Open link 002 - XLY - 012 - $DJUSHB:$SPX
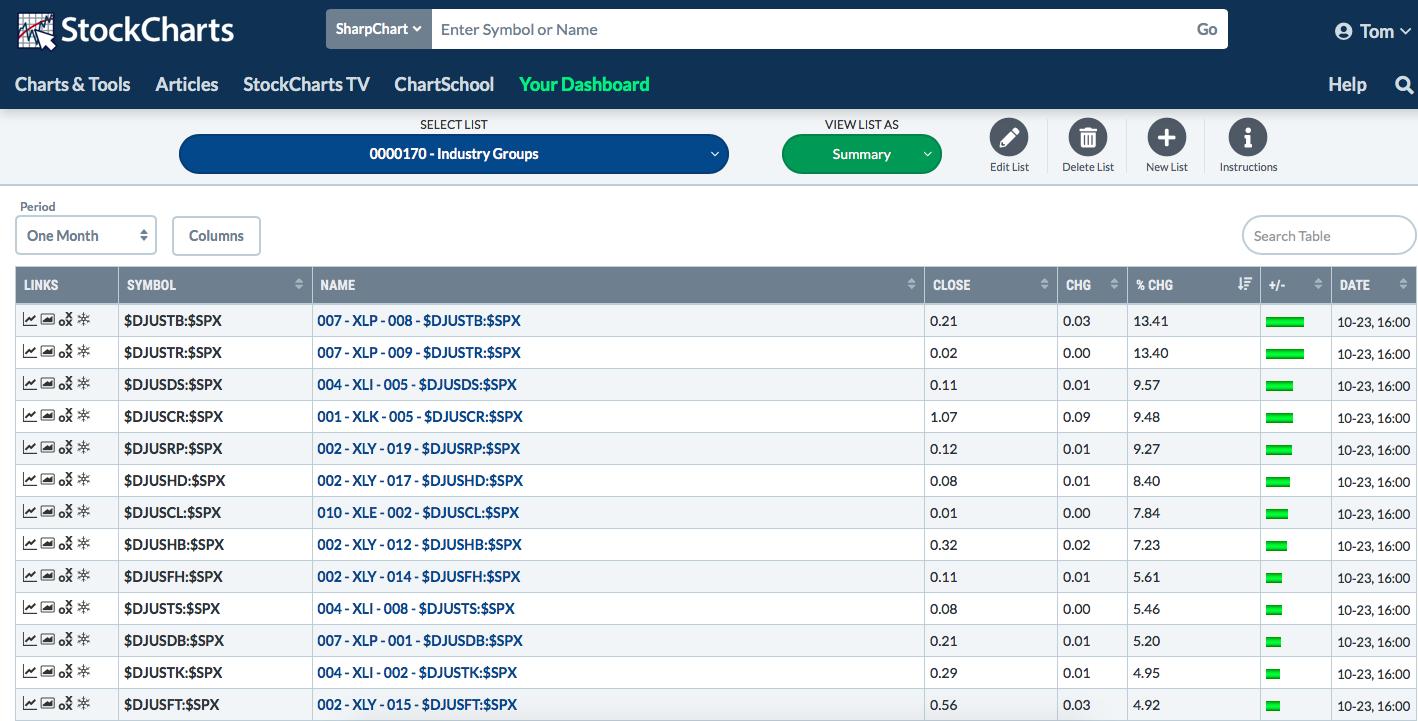Viewport: 1418px width, 721px height. (x=419, y=545)
